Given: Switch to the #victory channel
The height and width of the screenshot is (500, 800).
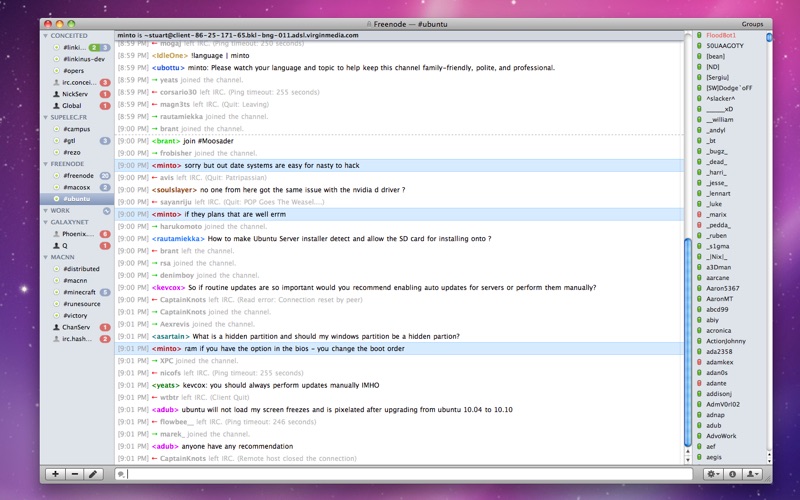Looking at the screenshot, I should click(77, 315).
